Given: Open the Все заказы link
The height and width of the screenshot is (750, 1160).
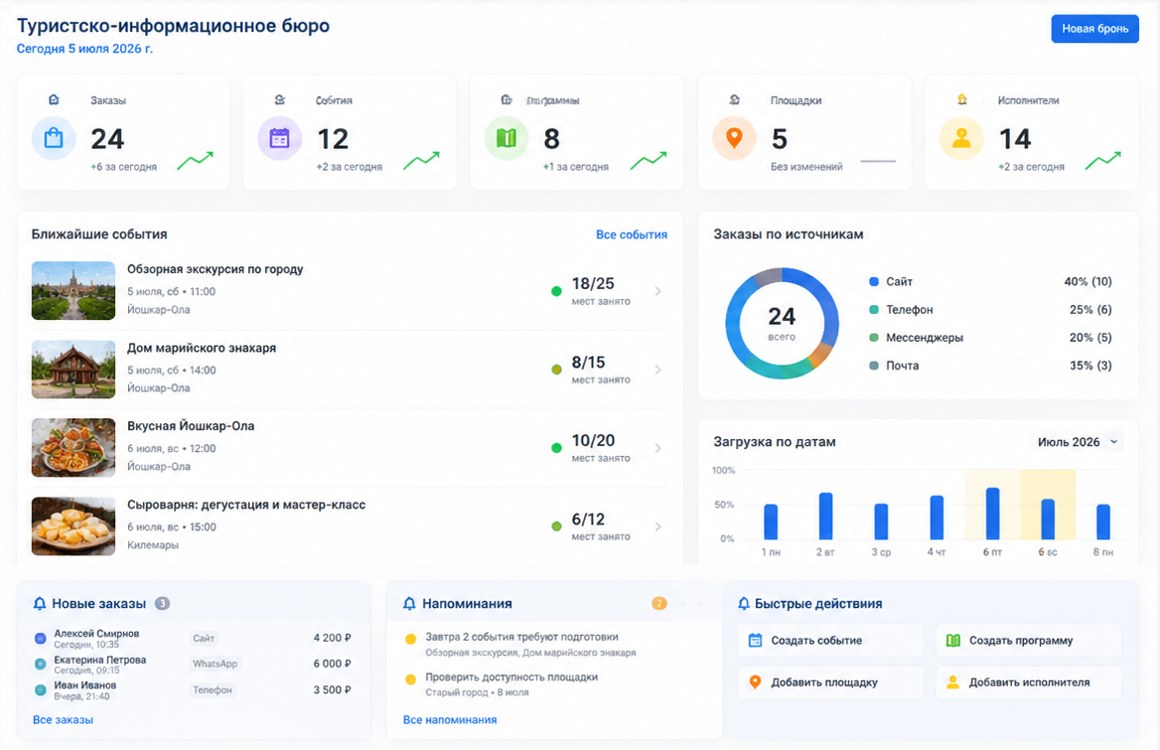Looking at the screenshot, I should pyautogui.click(x=63, y=720).
